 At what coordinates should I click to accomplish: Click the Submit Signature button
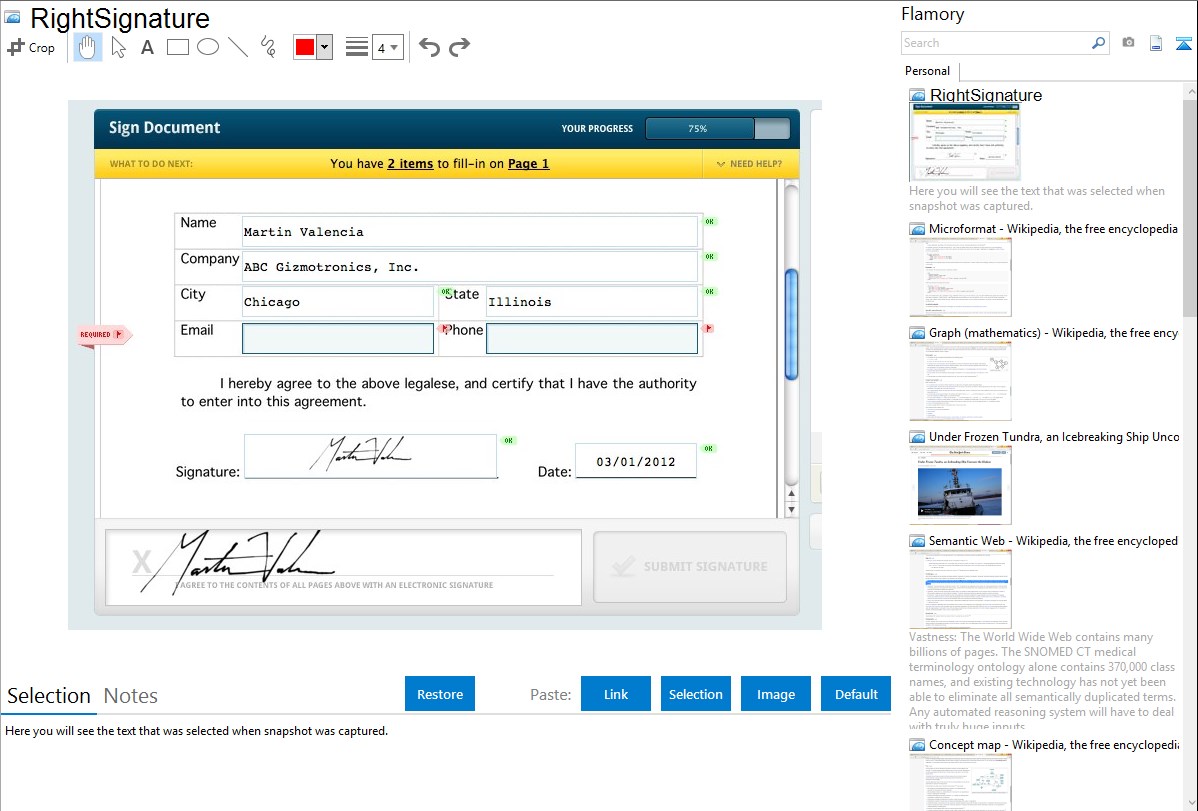690,566
